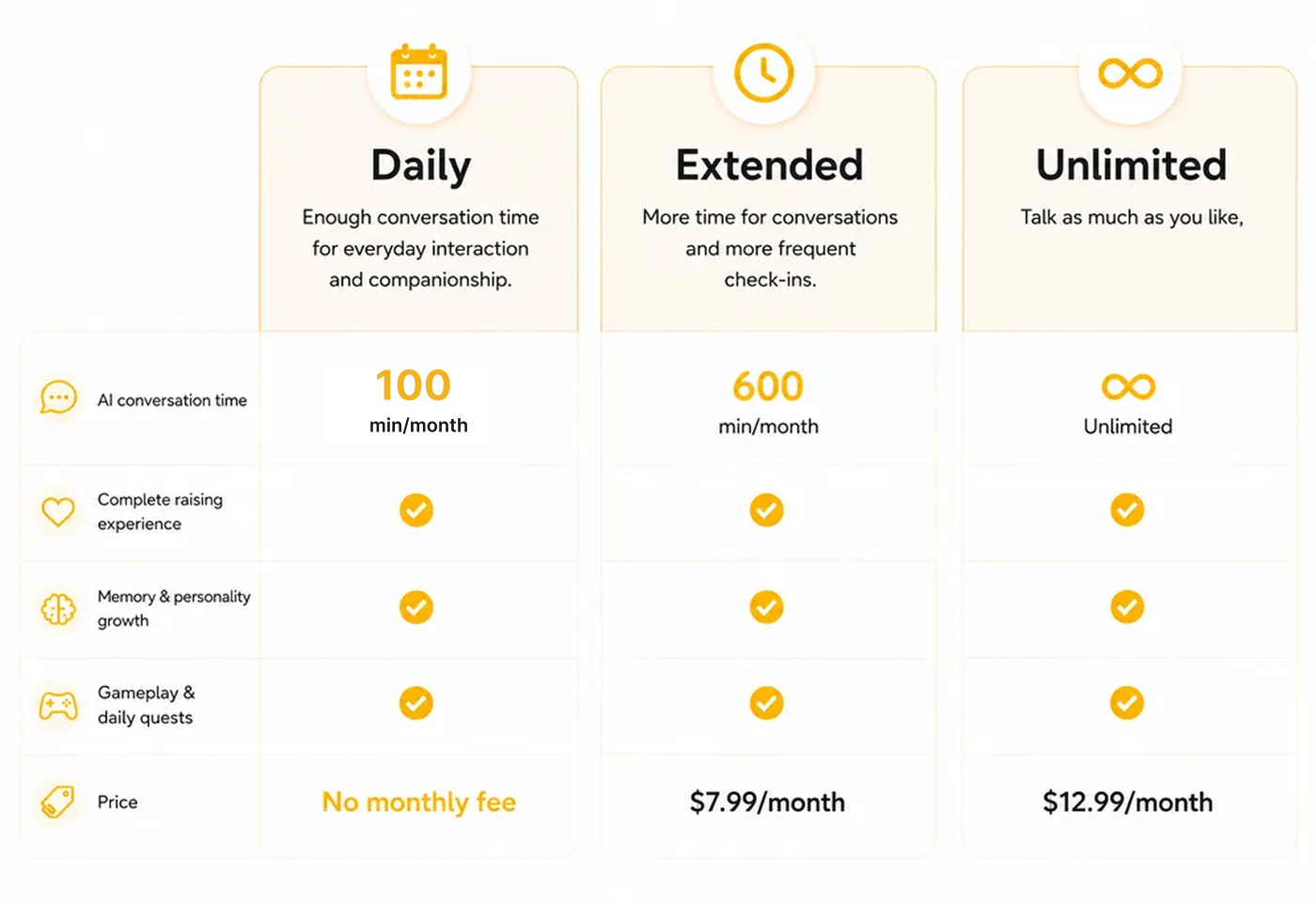Click the small infinity symbol above Unlimited label
This screenshot has width=1316, height=902.
(1128, 386)
